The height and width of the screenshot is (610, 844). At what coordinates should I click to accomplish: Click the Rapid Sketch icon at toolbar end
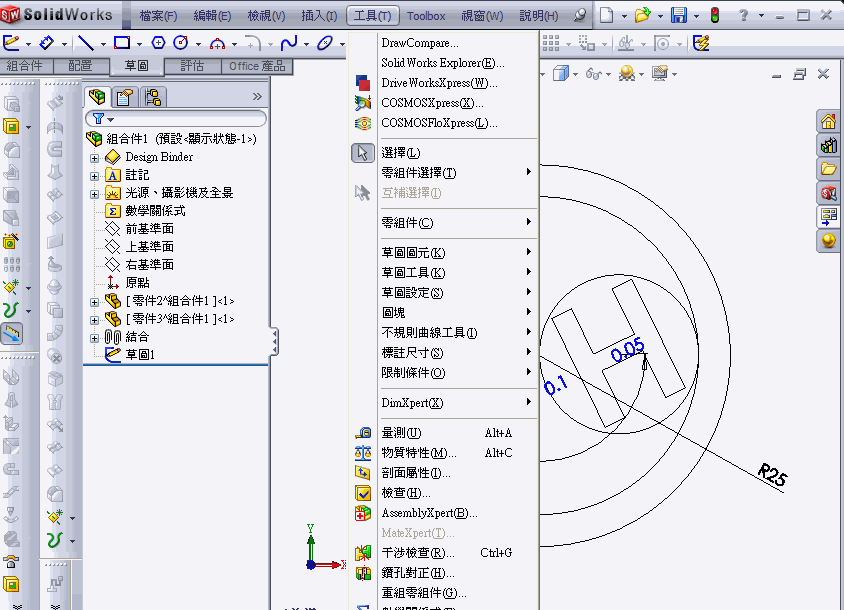point(701,43)
